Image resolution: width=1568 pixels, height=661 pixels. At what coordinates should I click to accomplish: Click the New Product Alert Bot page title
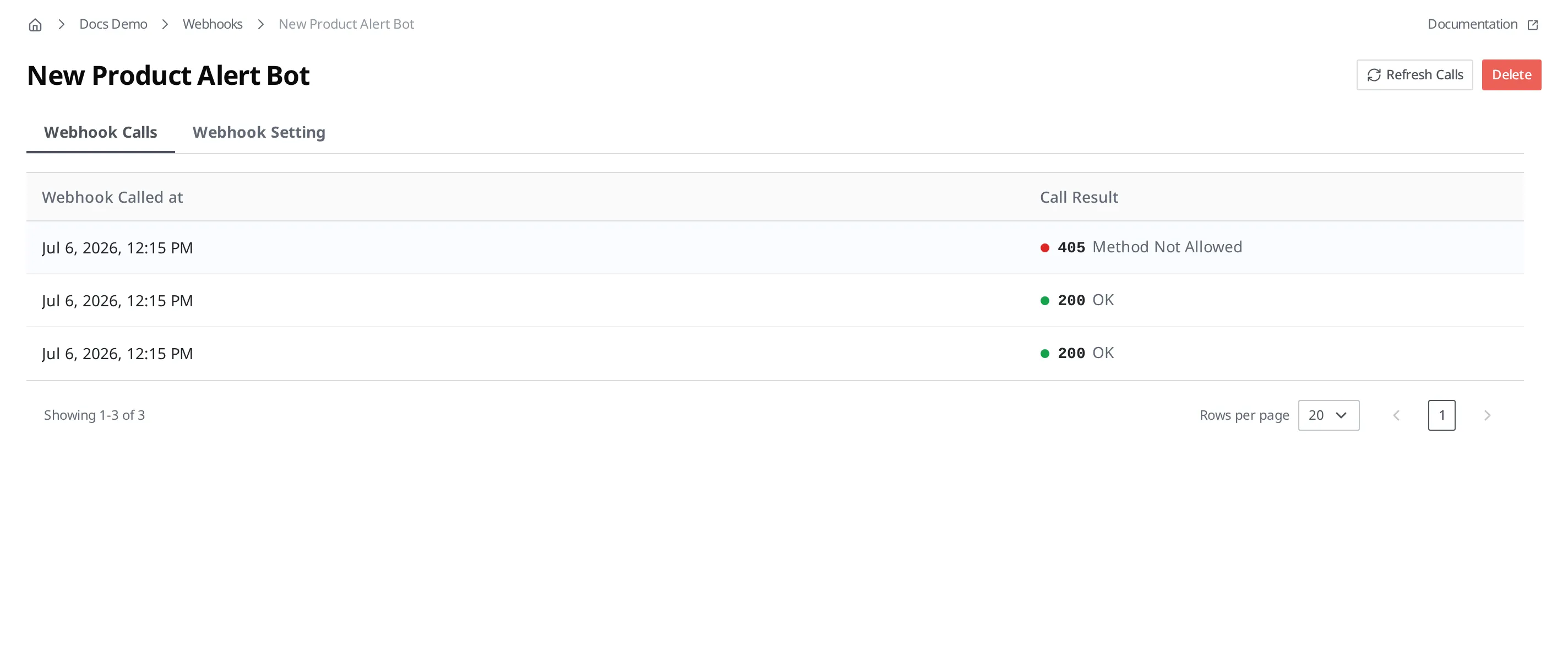pos(168,75)
